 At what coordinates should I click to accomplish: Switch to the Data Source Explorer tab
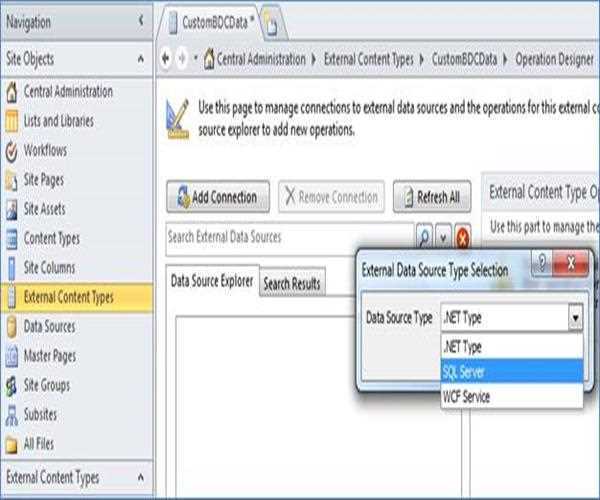(x=213, y=281)
